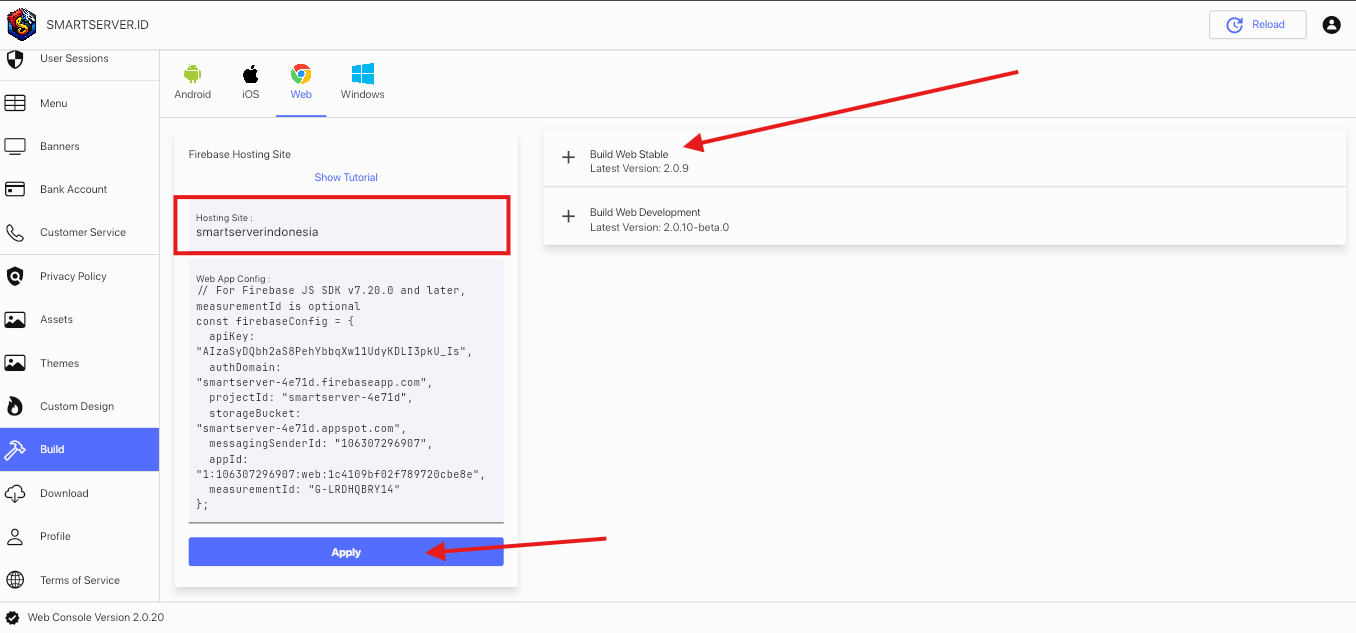
Task: Open Custom Design sidebar label
Action: (77, 406)
